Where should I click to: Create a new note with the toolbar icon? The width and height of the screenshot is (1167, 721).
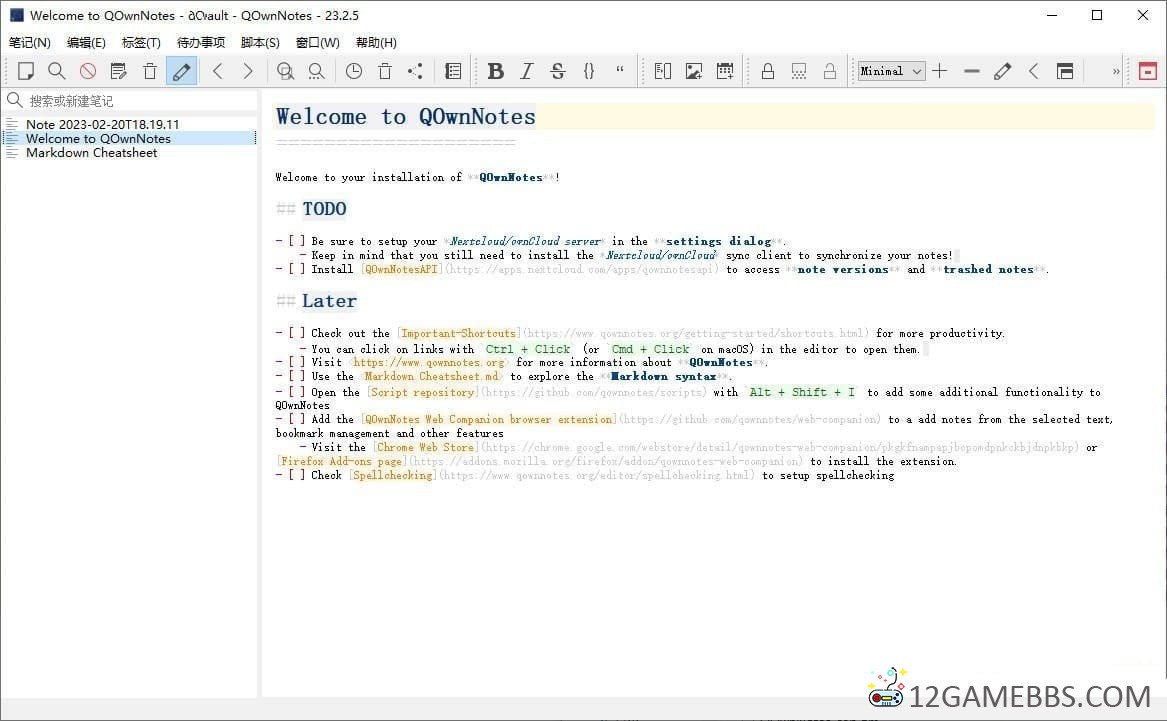[26, 71]
